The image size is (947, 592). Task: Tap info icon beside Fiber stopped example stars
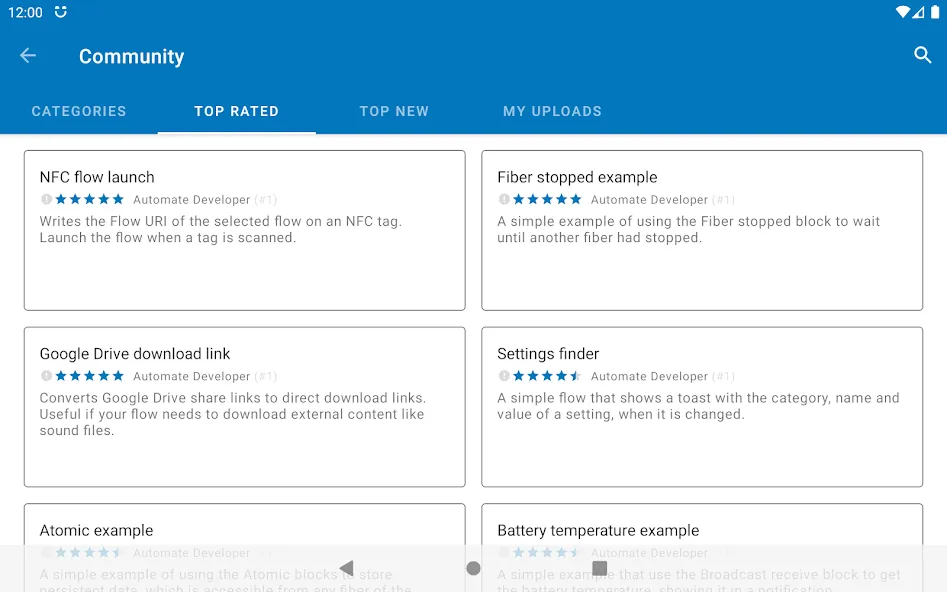click(x=504, y=199)
